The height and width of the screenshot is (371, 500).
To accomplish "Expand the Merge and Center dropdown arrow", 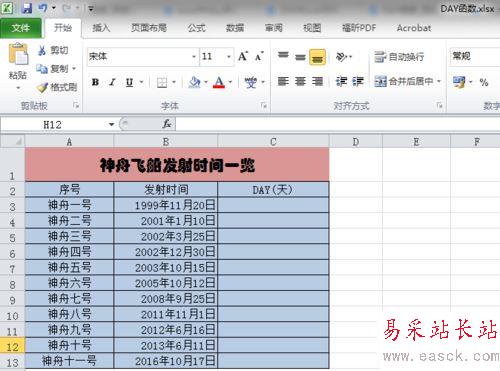I will [x=439, y=81].
